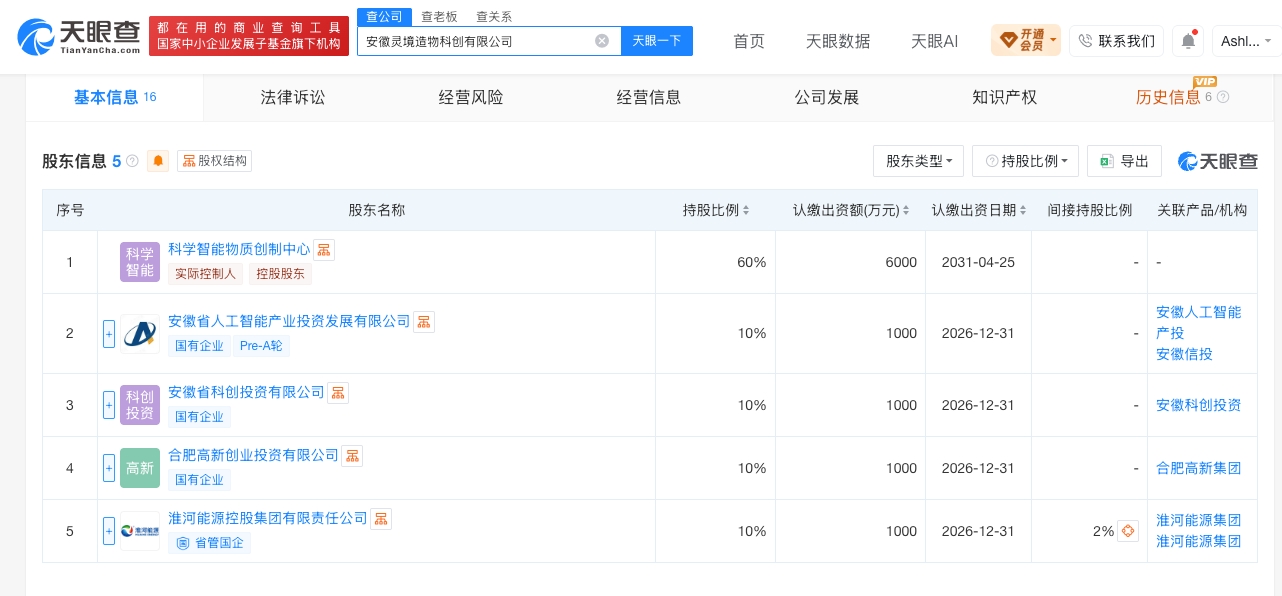Go to 首页 in top navigation
The width and height of the screenshot is (1282, 596).
tap(749, 41)
